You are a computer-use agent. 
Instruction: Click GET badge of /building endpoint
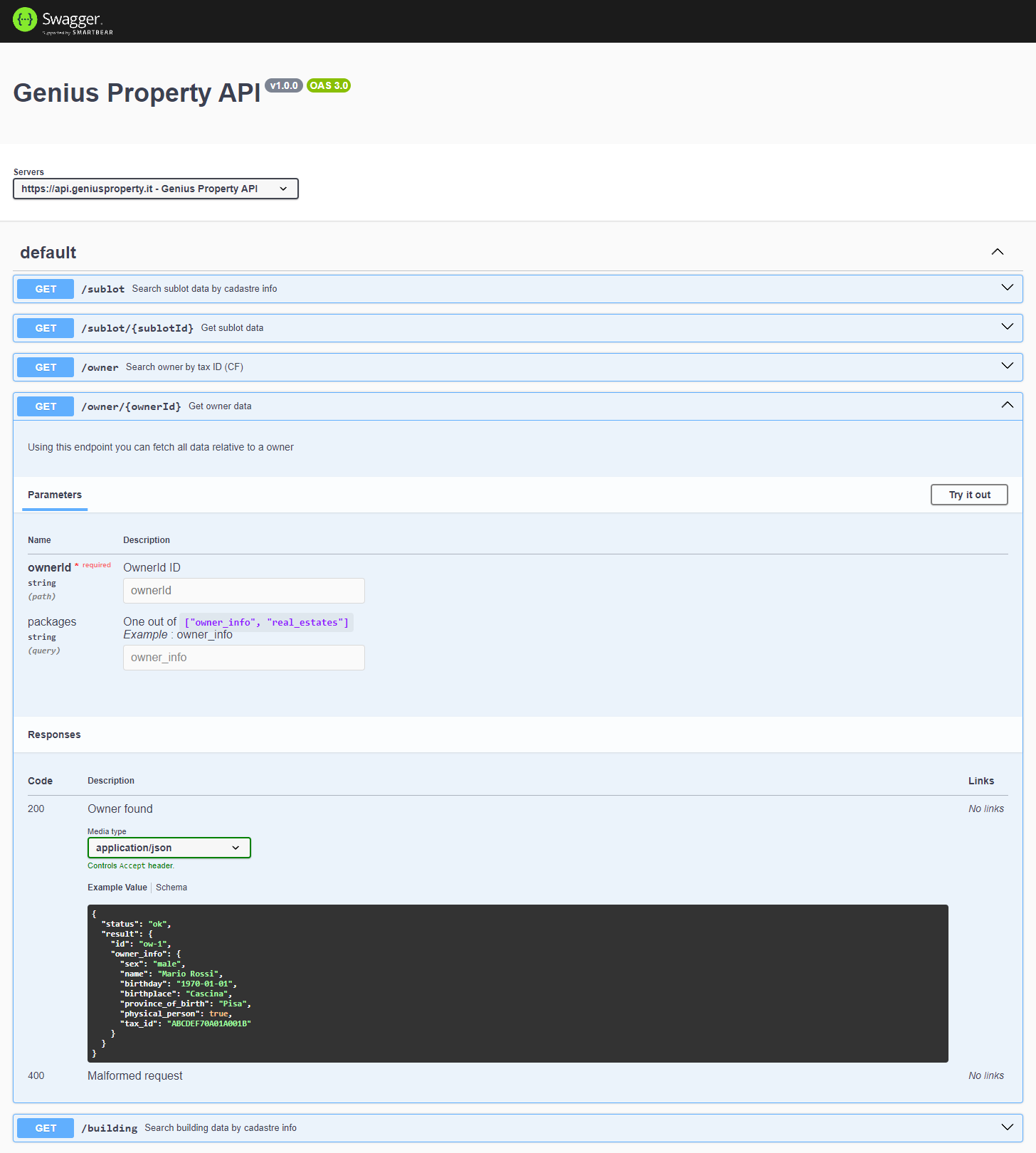(46, 1128)
